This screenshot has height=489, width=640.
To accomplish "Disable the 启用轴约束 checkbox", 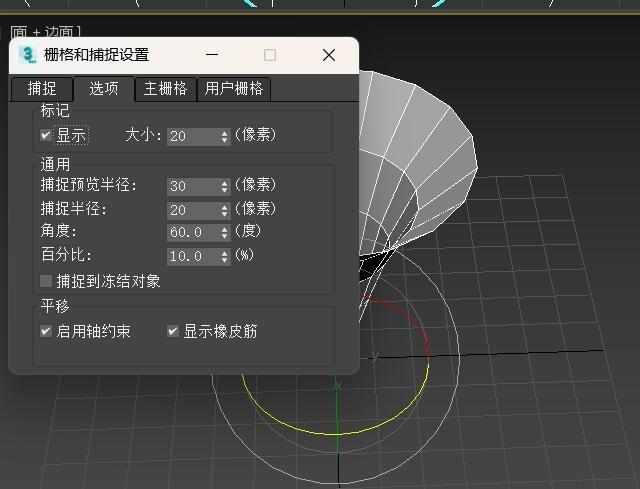I will pos(46,331).
